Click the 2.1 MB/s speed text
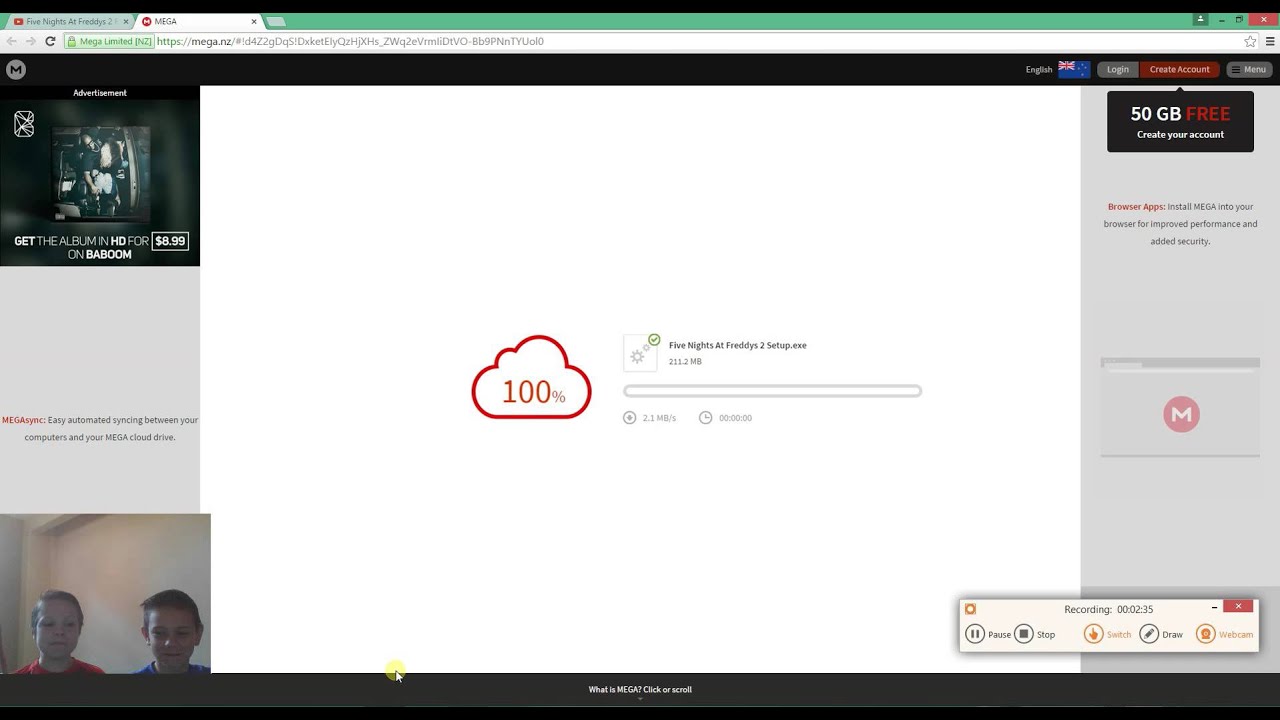1280x720 pixels. 659,418
